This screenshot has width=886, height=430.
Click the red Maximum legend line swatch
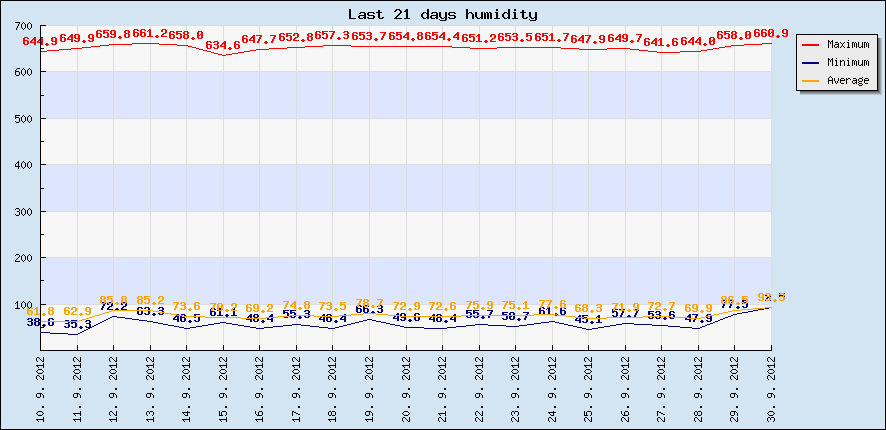(811, 45)
